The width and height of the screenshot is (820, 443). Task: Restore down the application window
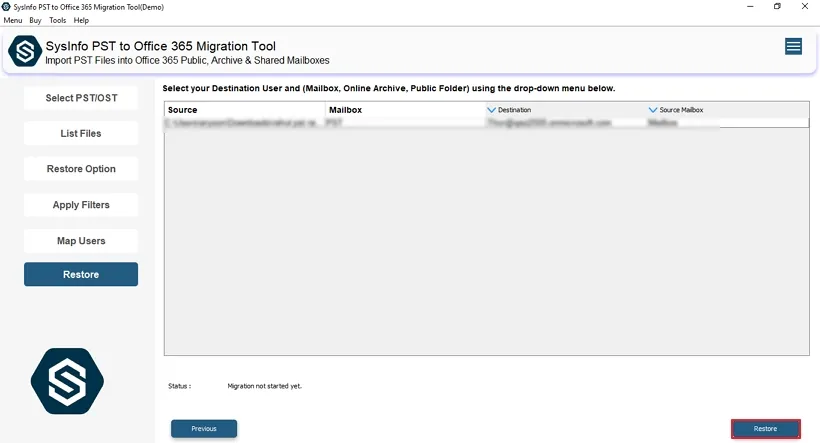click(x=777, y=6)
